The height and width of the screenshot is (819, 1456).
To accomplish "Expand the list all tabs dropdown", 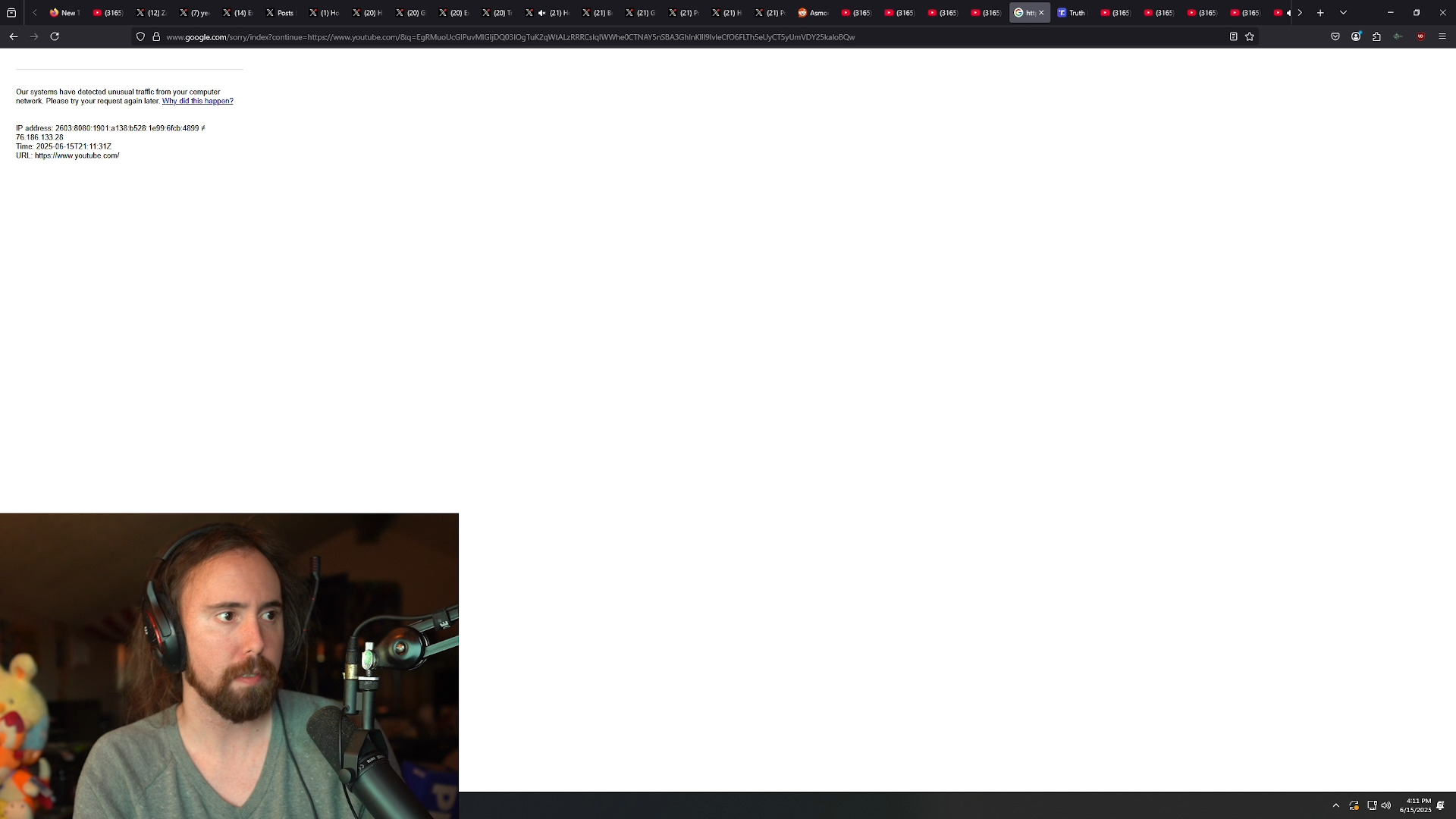I will [1343, 13].
